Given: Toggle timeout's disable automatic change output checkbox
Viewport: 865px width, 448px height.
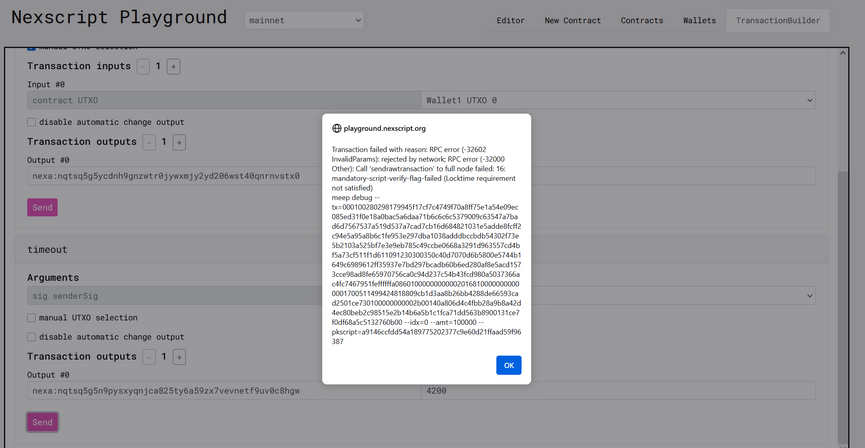Looking at the screenshot, I should pos(32,337).
